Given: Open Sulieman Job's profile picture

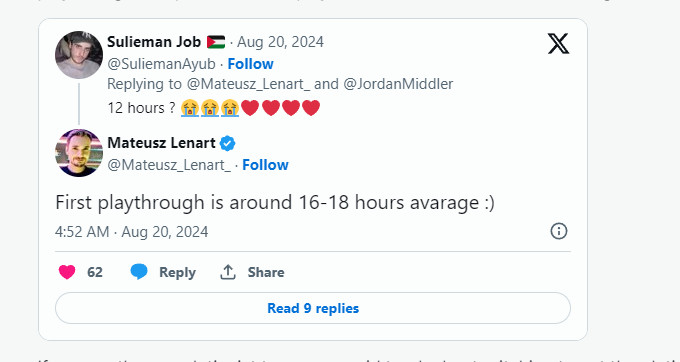Looking at the screenshot, I should click(x=79, y=55).
